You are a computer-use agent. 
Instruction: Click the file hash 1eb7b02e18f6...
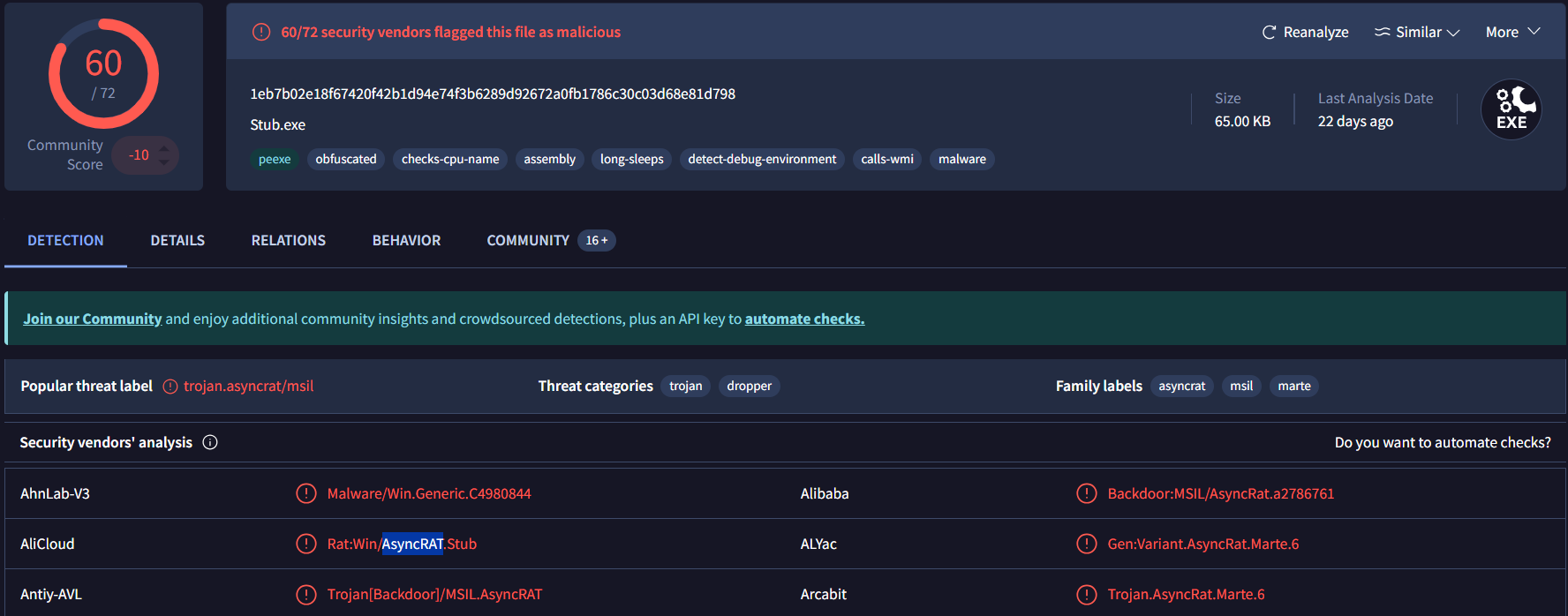pos(493,94)
